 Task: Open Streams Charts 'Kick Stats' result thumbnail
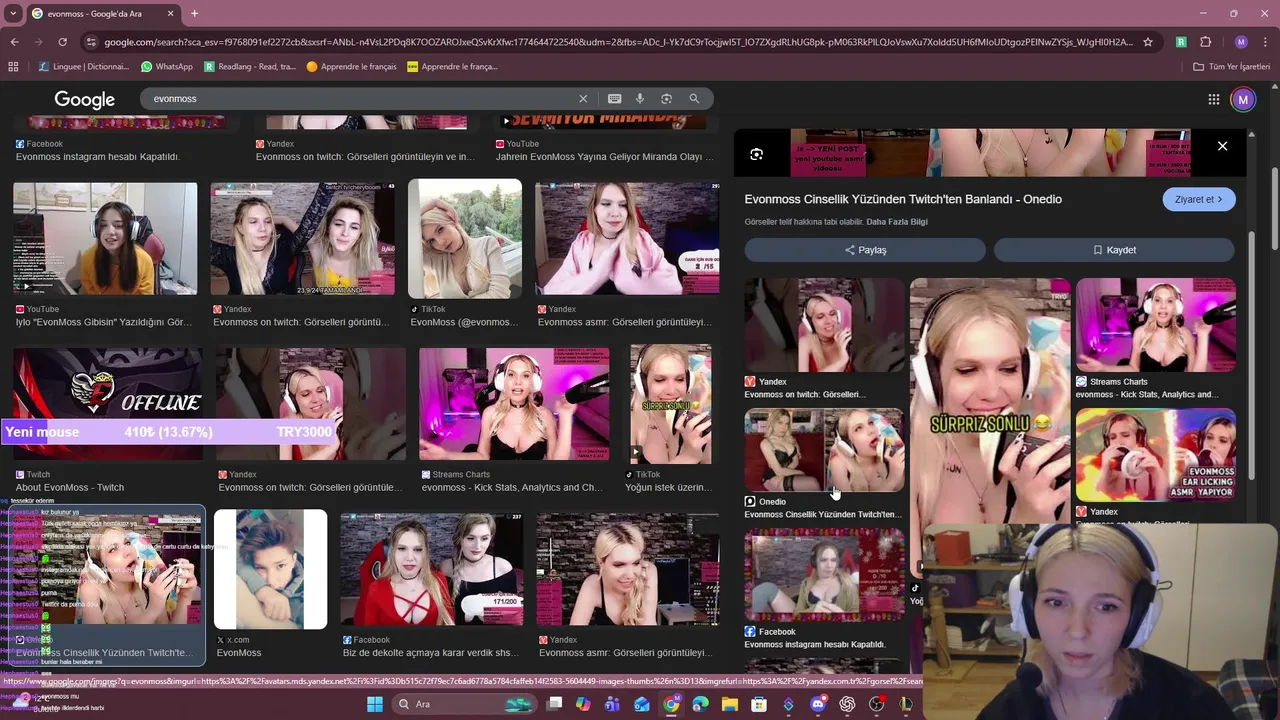click(514, 404)
